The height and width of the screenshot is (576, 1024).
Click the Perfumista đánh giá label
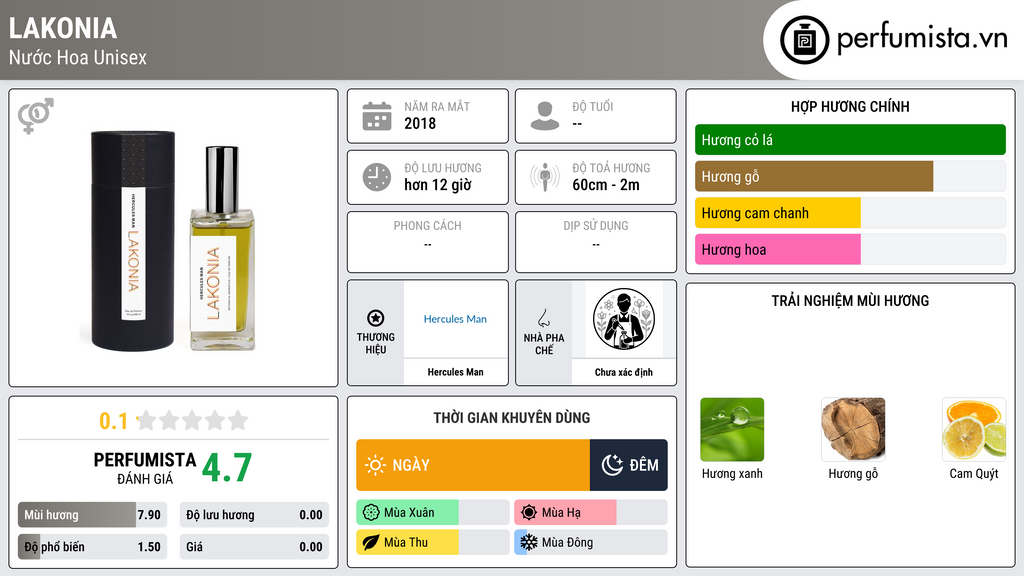(145, 468)
